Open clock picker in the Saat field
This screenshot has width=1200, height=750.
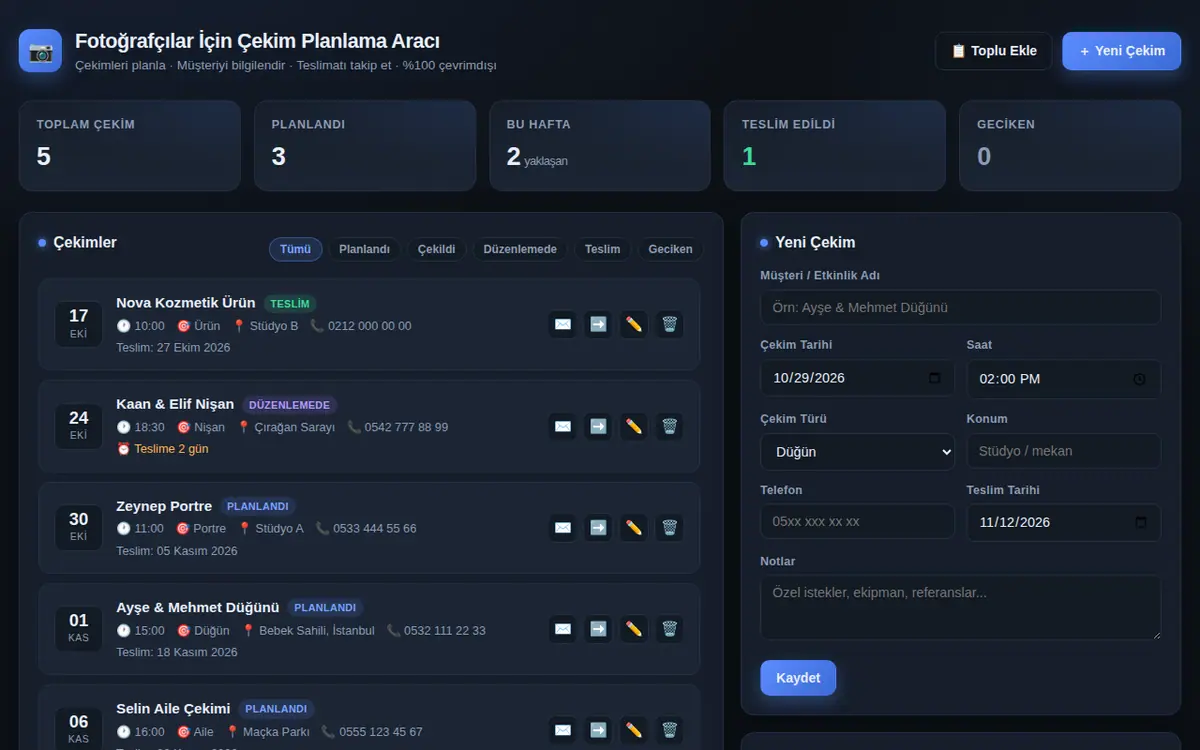click(x=1140, y=379)
